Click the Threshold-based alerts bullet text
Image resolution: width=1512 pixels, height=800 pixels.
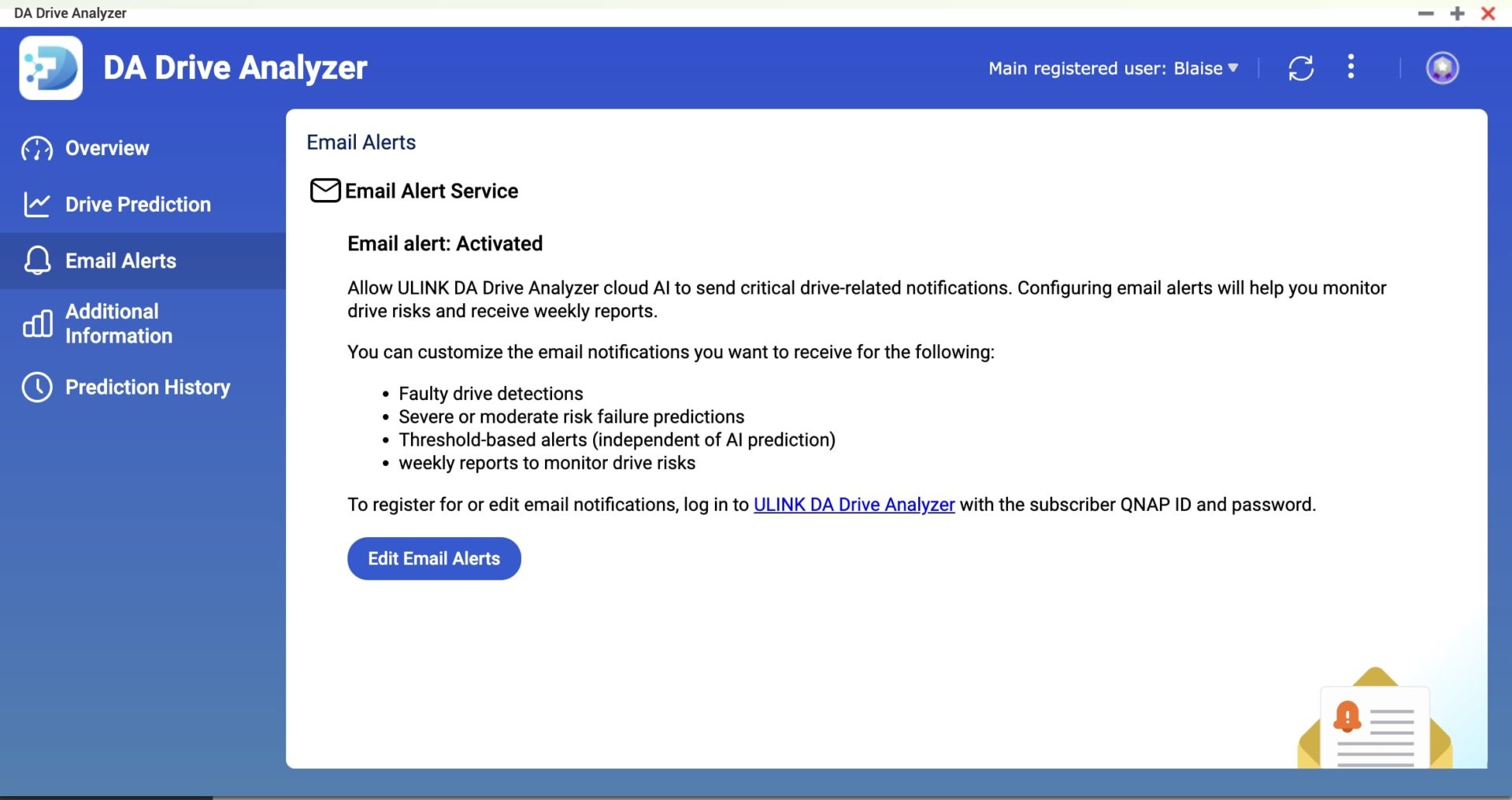tap(617, 440)
